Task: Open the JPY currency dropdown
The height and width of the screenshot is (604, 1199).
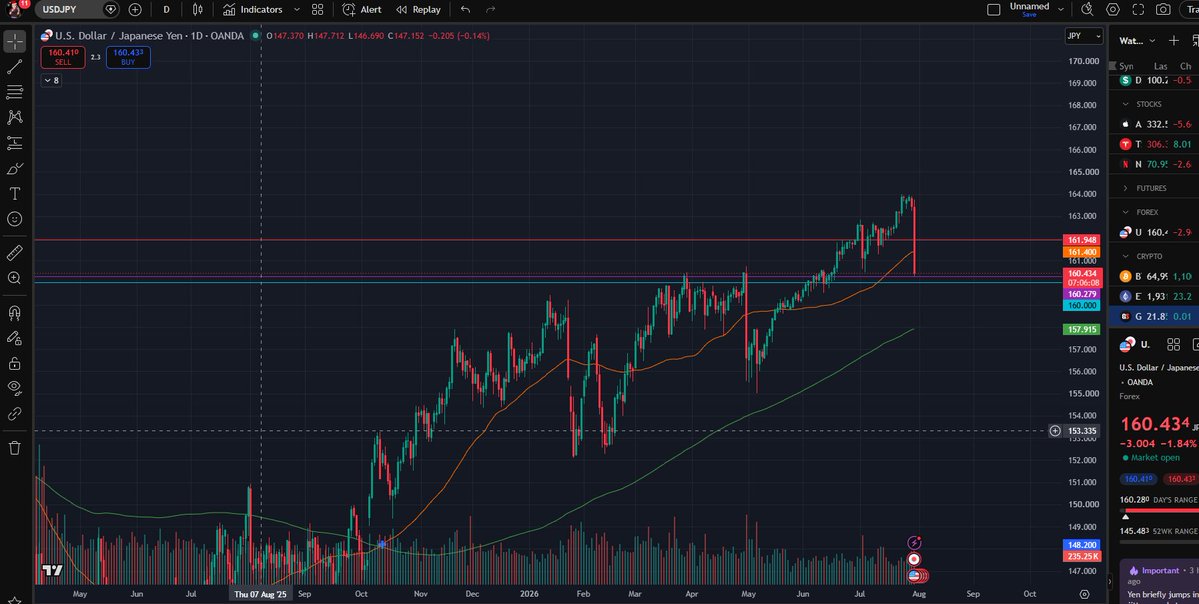Action: coord(1084,36)
